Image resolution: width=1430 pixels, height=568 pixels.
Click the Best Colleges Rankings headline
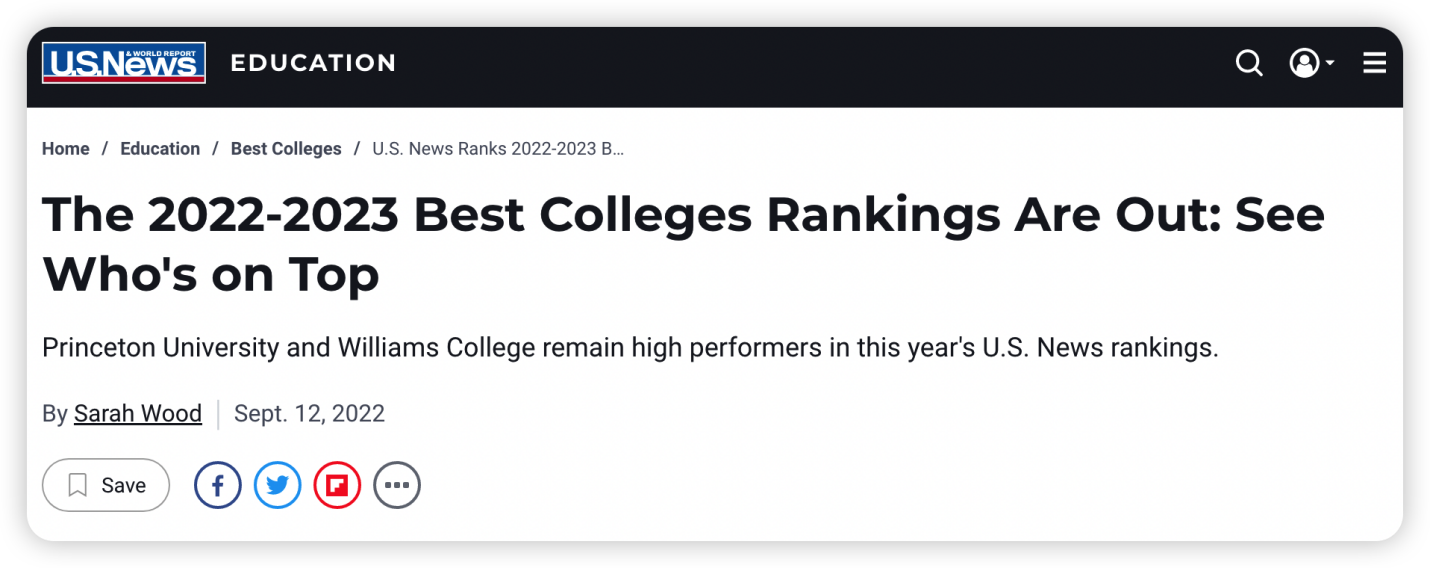pos(683,244)
